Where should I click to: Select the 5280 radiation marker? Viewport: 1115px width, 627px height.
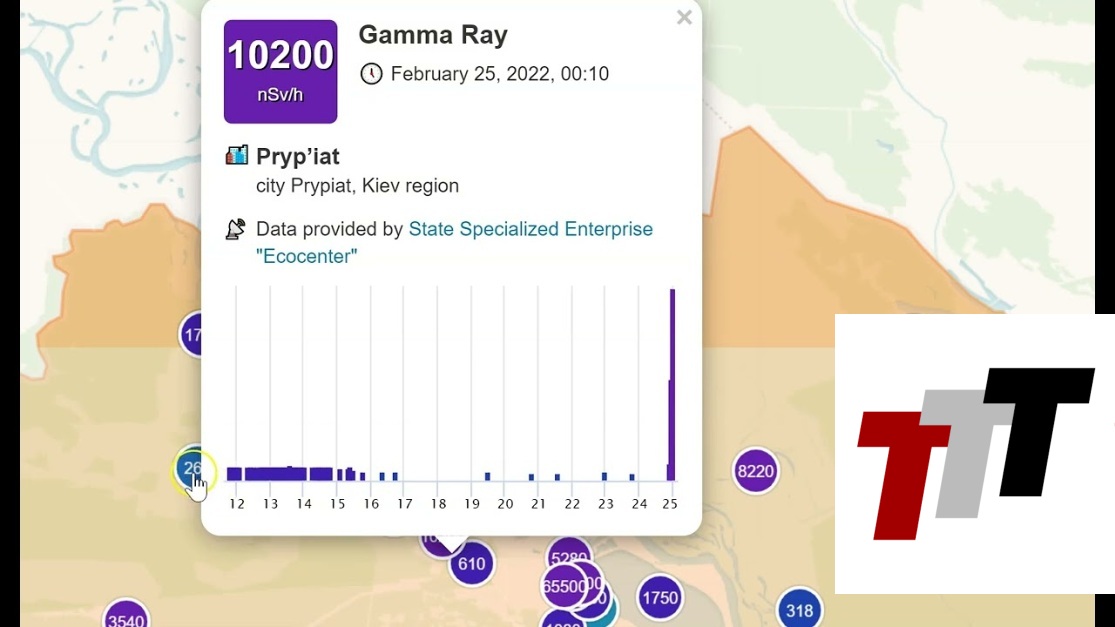pos(570,558)
